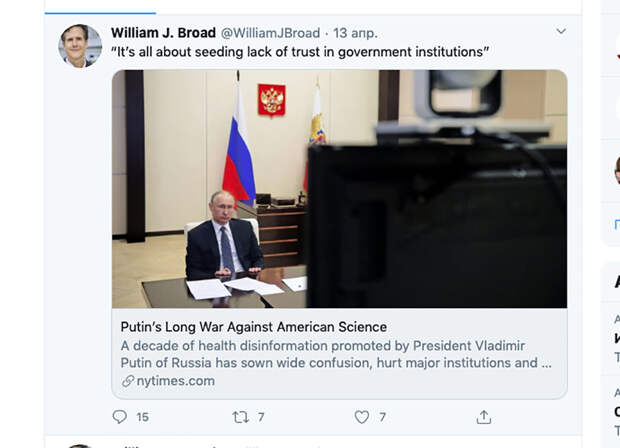620x448 pixels.
Task: Expand the tweet options chevron
Action: pyautogui.click(x=561, y=31)
